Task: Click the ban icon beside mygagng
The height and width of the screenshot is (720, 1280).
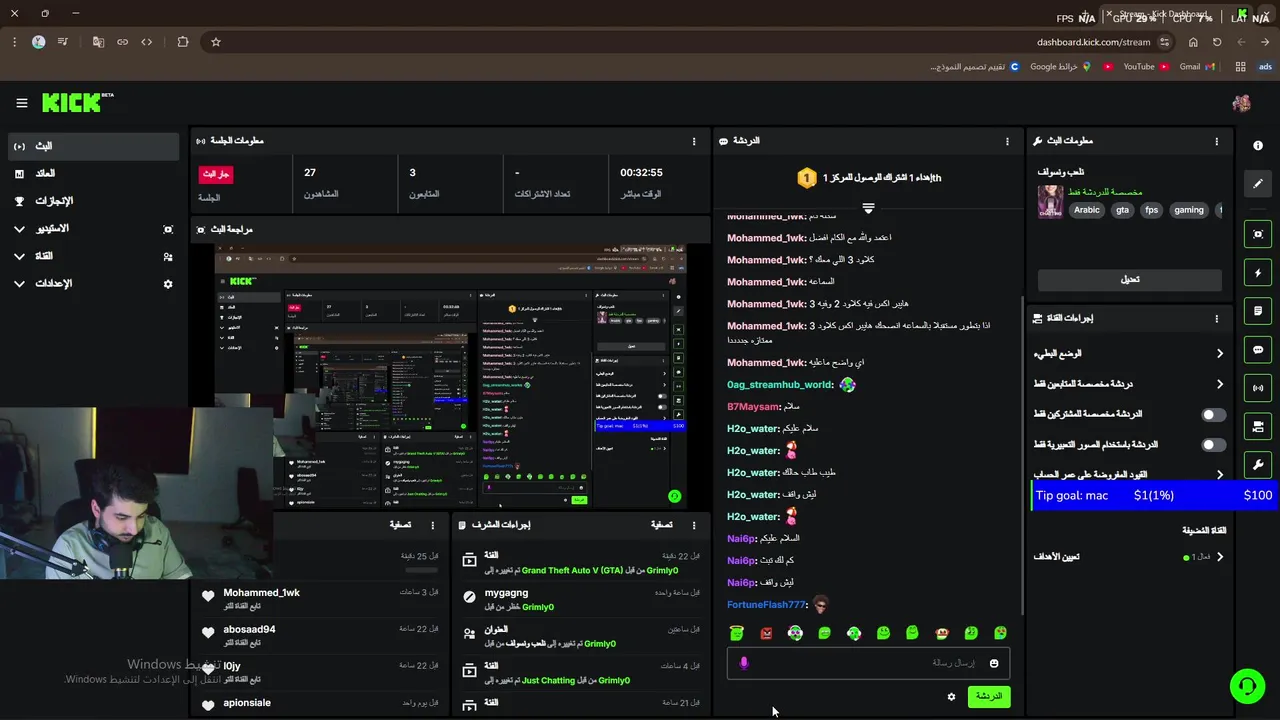Action: 470,597
